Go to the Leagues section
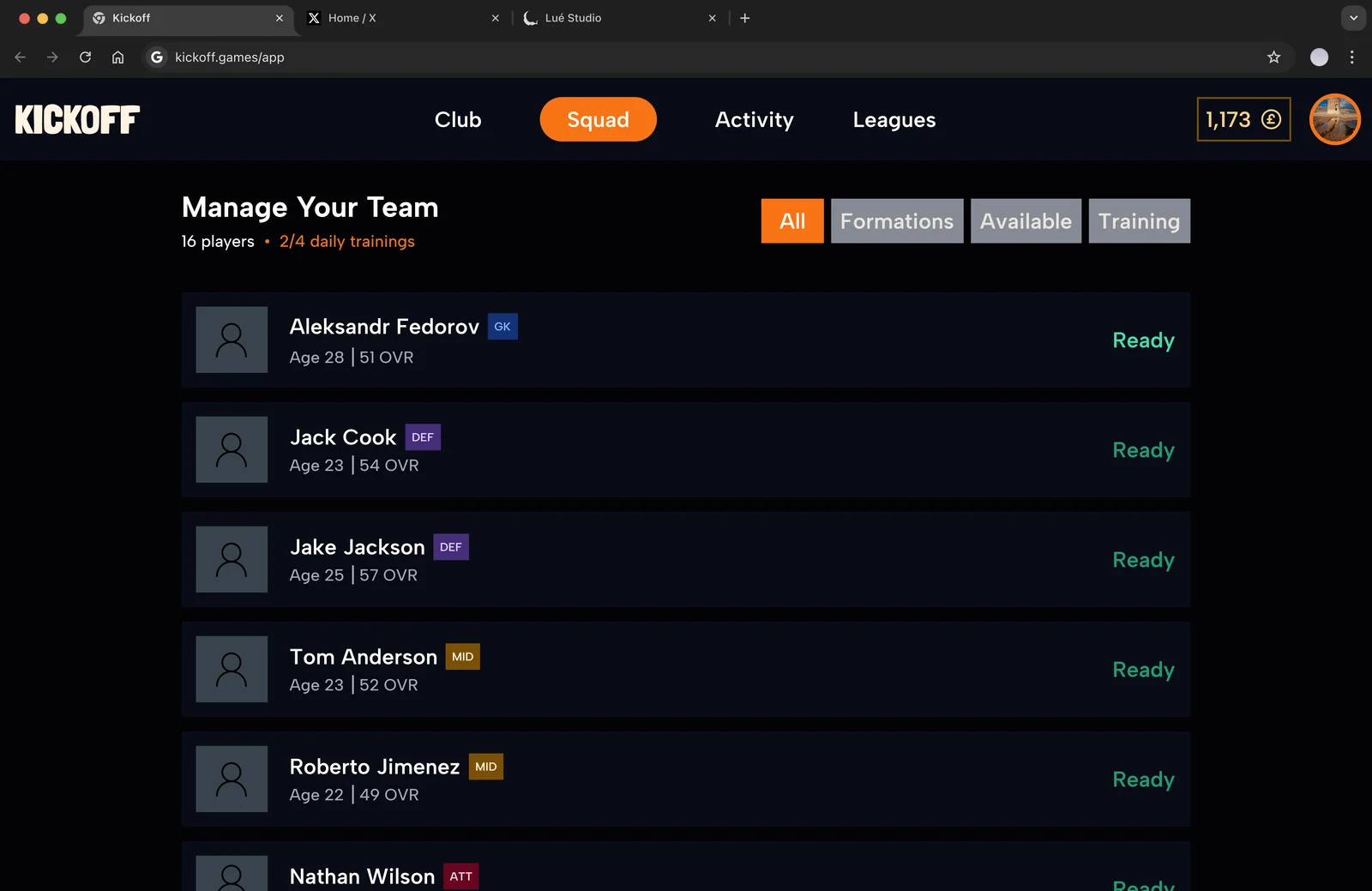Screen dimensions: 1372x891 point(894,120)
